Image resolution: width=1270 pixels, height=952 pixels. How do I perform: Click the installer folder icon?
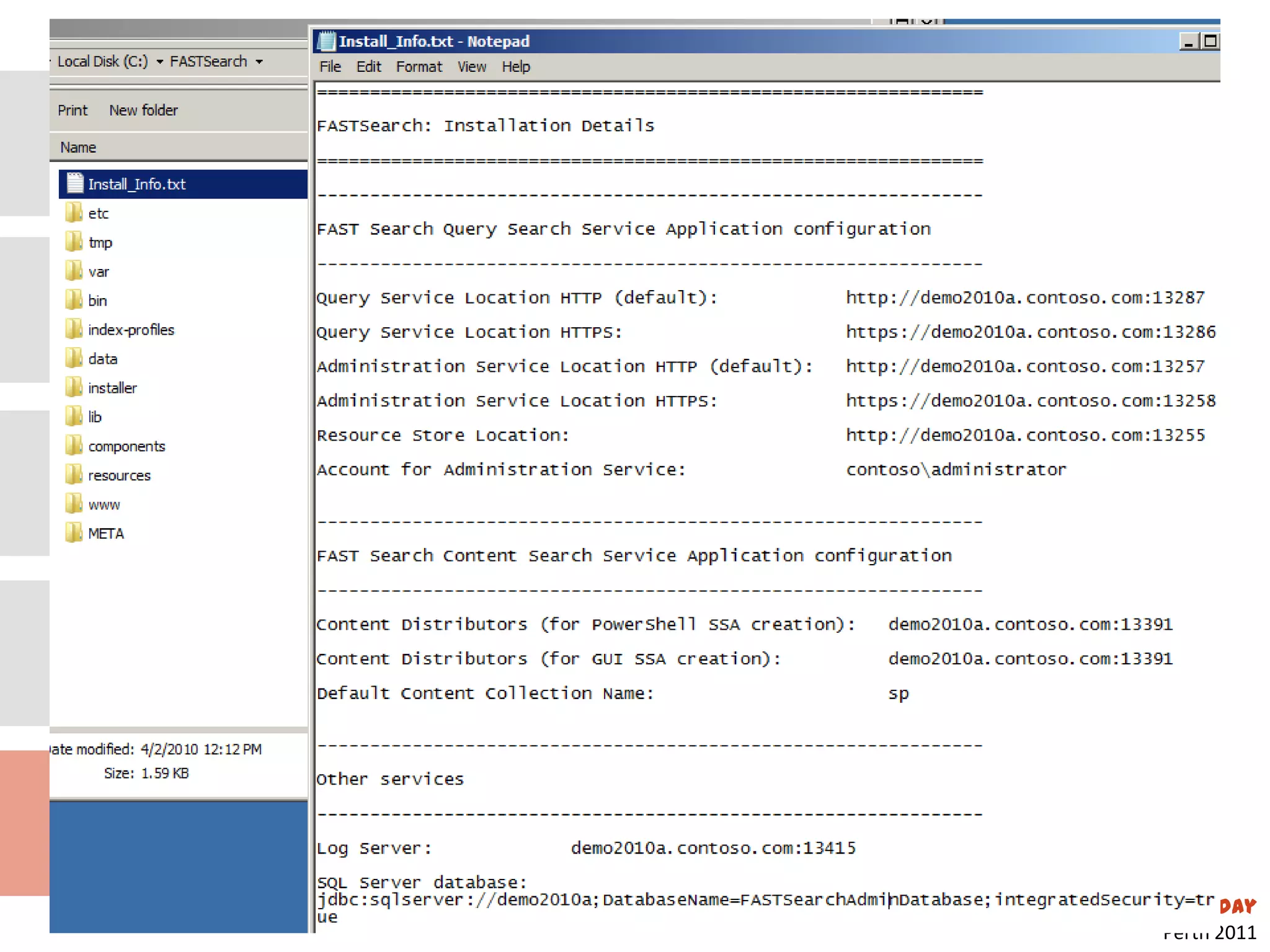click(74, 387)
